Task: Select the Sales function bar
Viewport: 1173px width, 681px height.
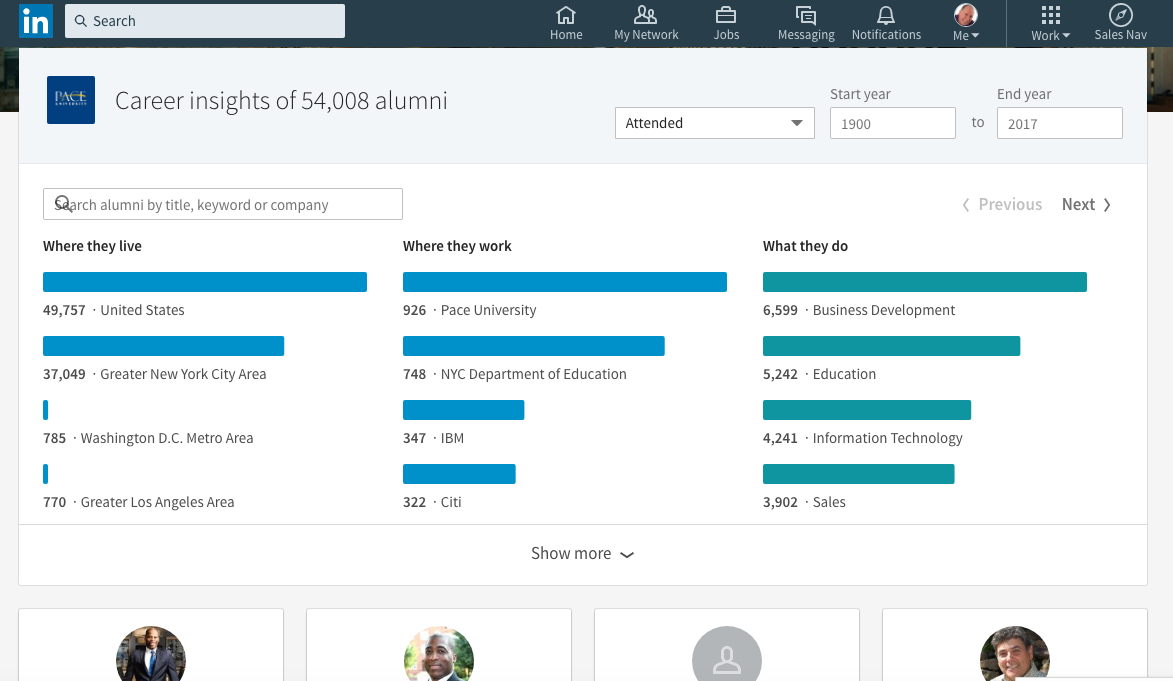Action: point(859,474)
